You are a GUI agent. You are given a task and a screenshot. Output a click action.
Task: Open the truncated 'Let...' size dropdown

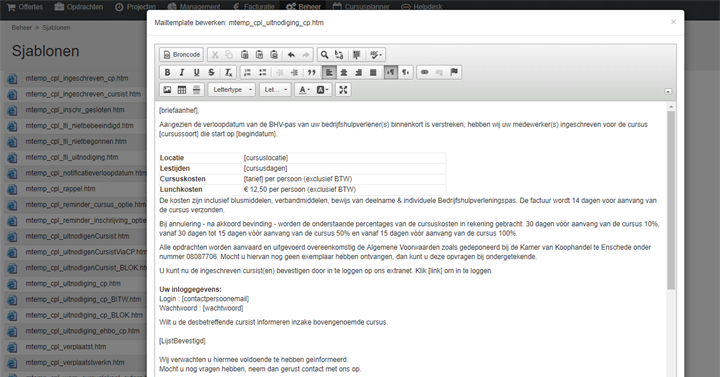[x=275, y=90]
